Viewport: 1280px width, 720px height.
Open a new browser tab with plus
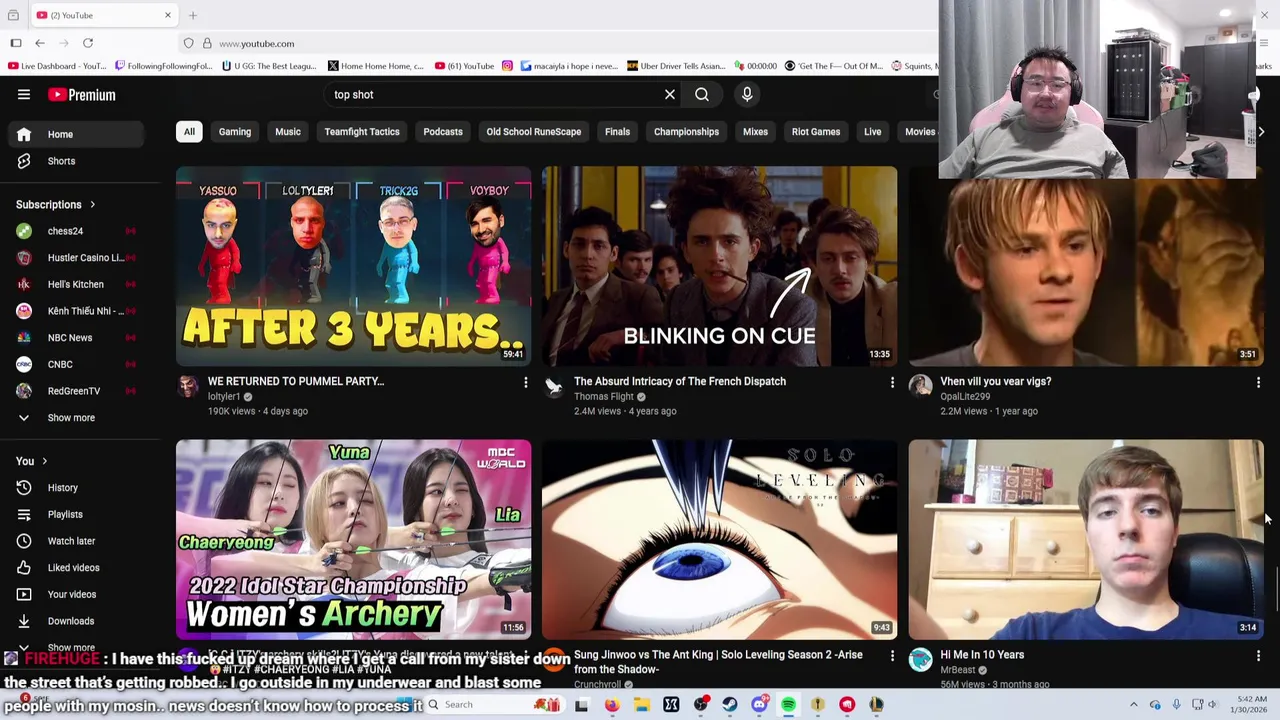pos(193,15)
